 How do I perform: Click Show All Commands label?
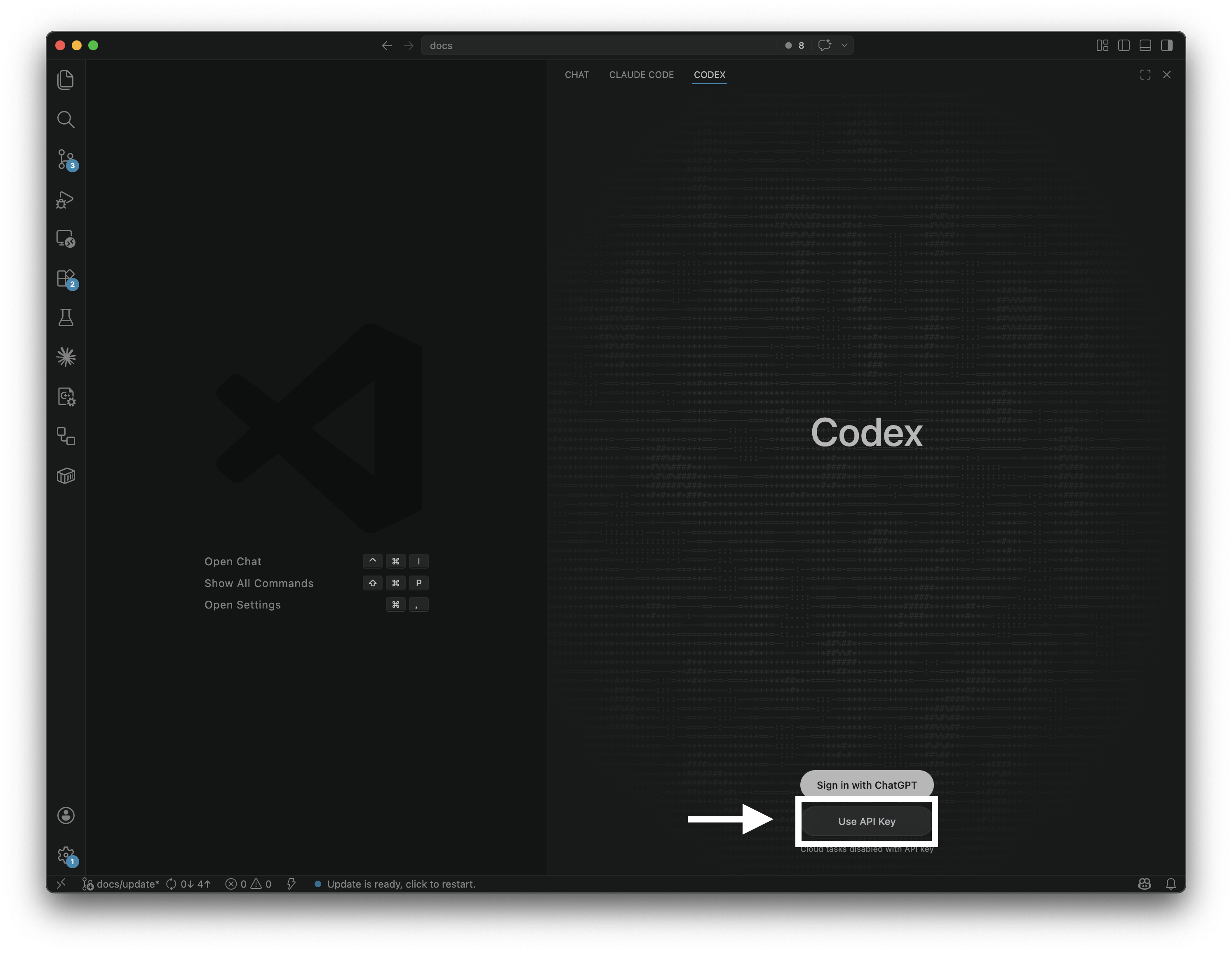[x=259, y=583]
